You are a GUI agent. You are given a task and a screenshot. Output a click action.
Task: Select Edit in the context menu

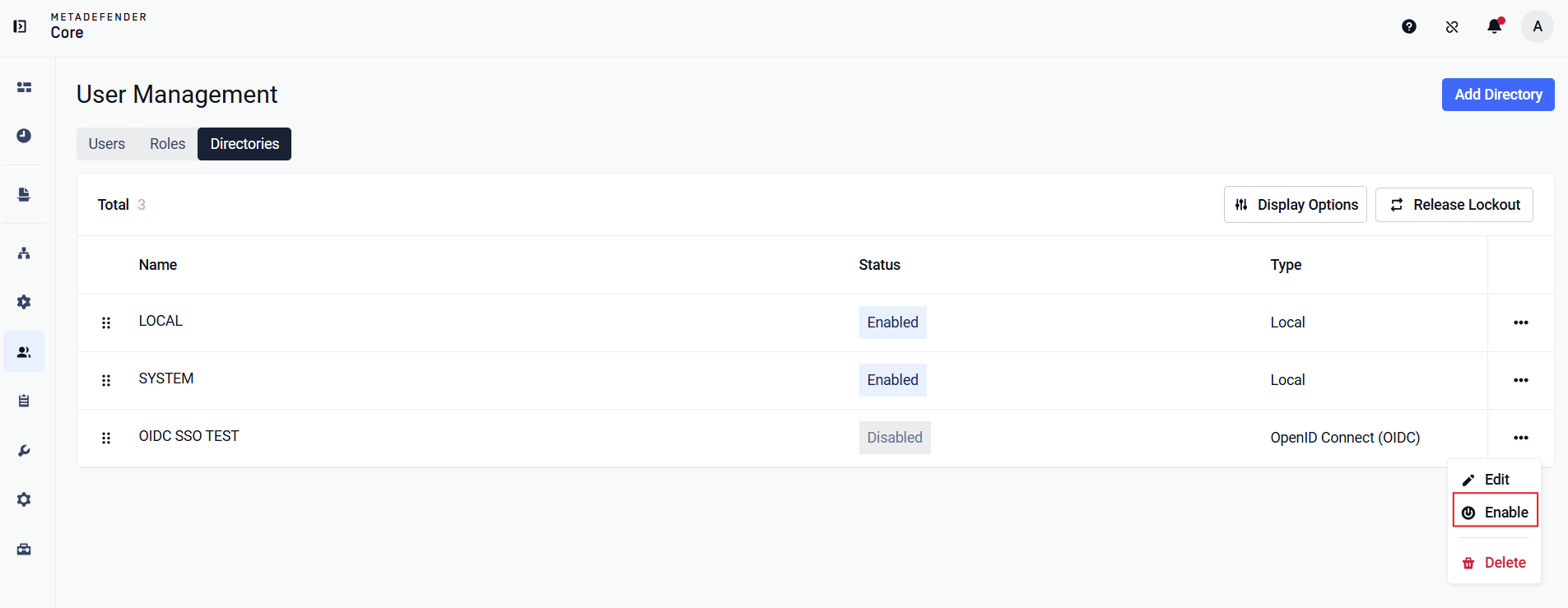1486,480
